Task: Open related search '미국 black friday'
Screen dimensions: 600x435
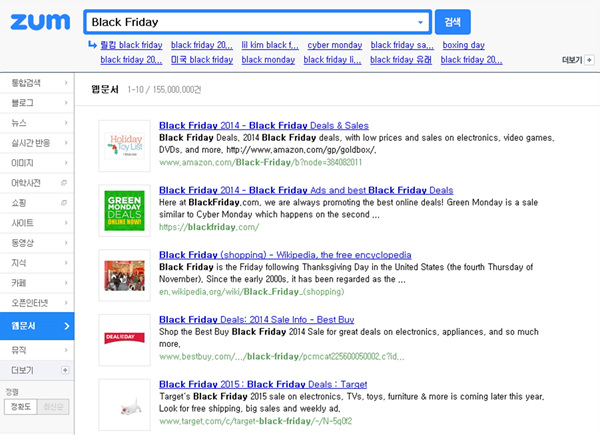Action: [x=202, y=60]
